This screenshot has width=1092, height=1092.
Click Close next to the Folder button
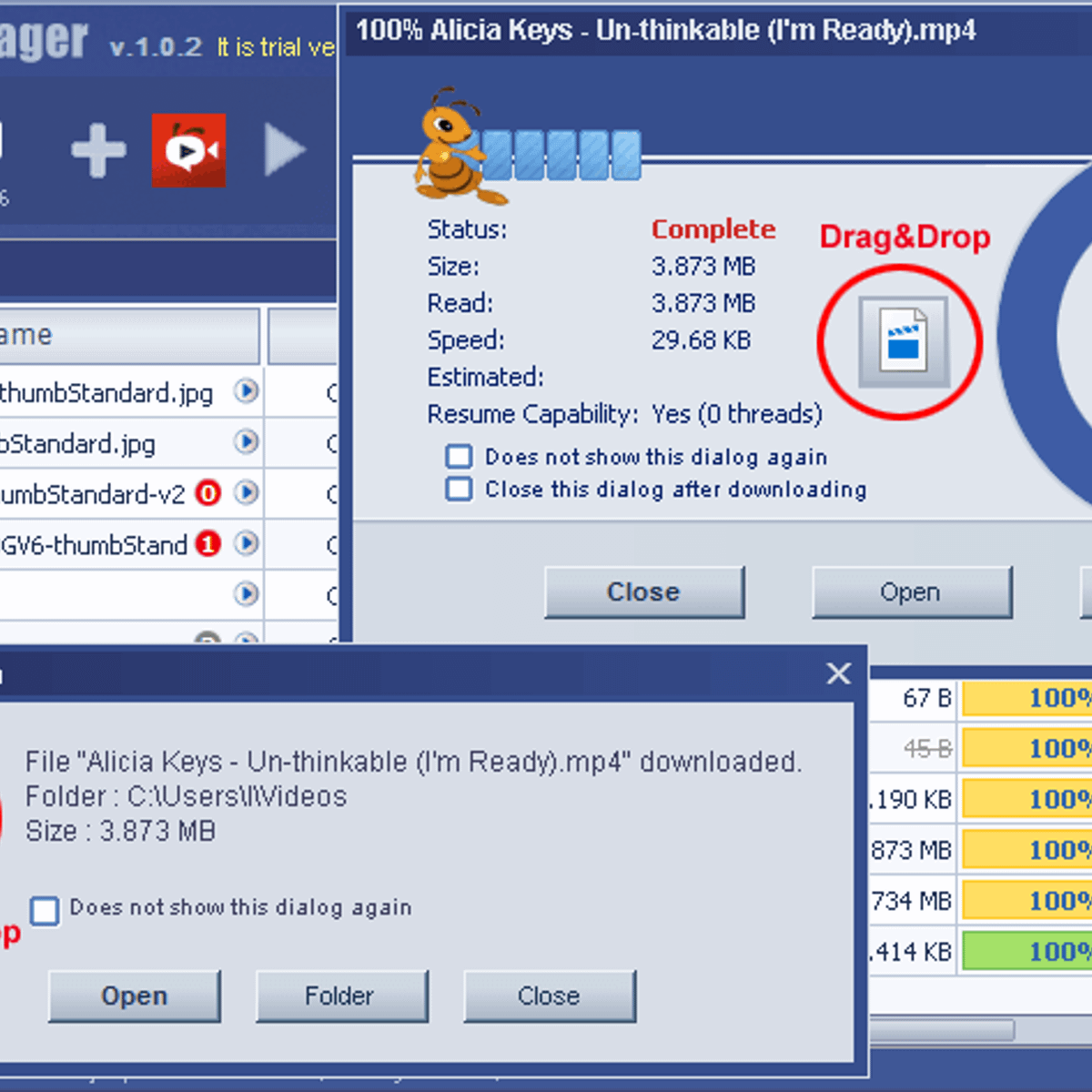550,996
